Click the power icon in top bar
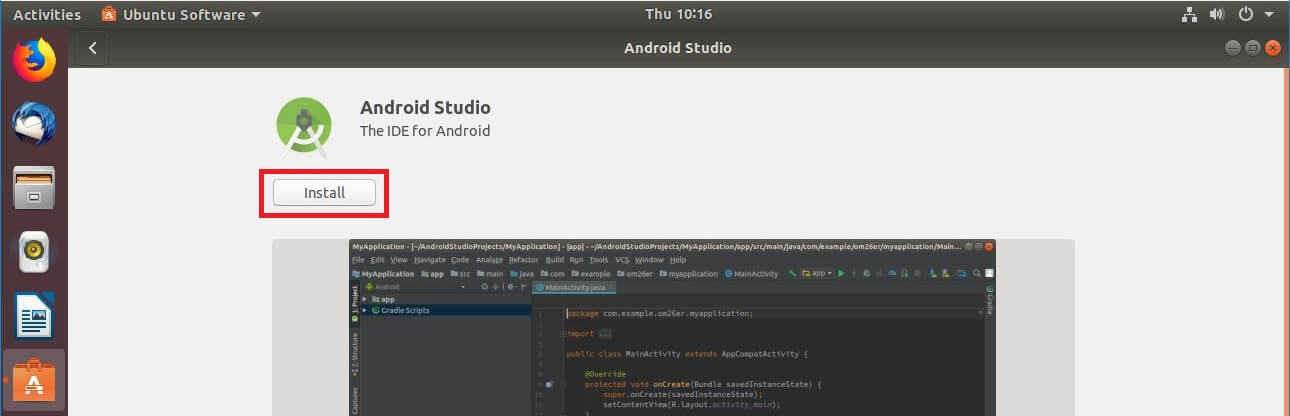 (x=1246, y=14)
